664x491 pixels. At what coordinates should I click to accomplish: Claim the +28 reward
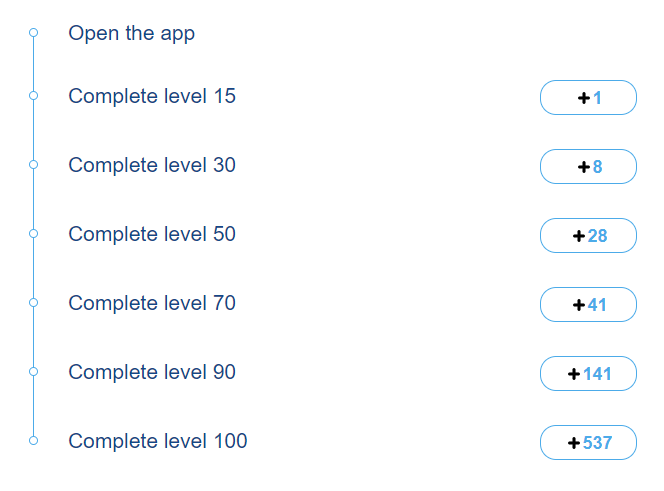tap(588, 236)
